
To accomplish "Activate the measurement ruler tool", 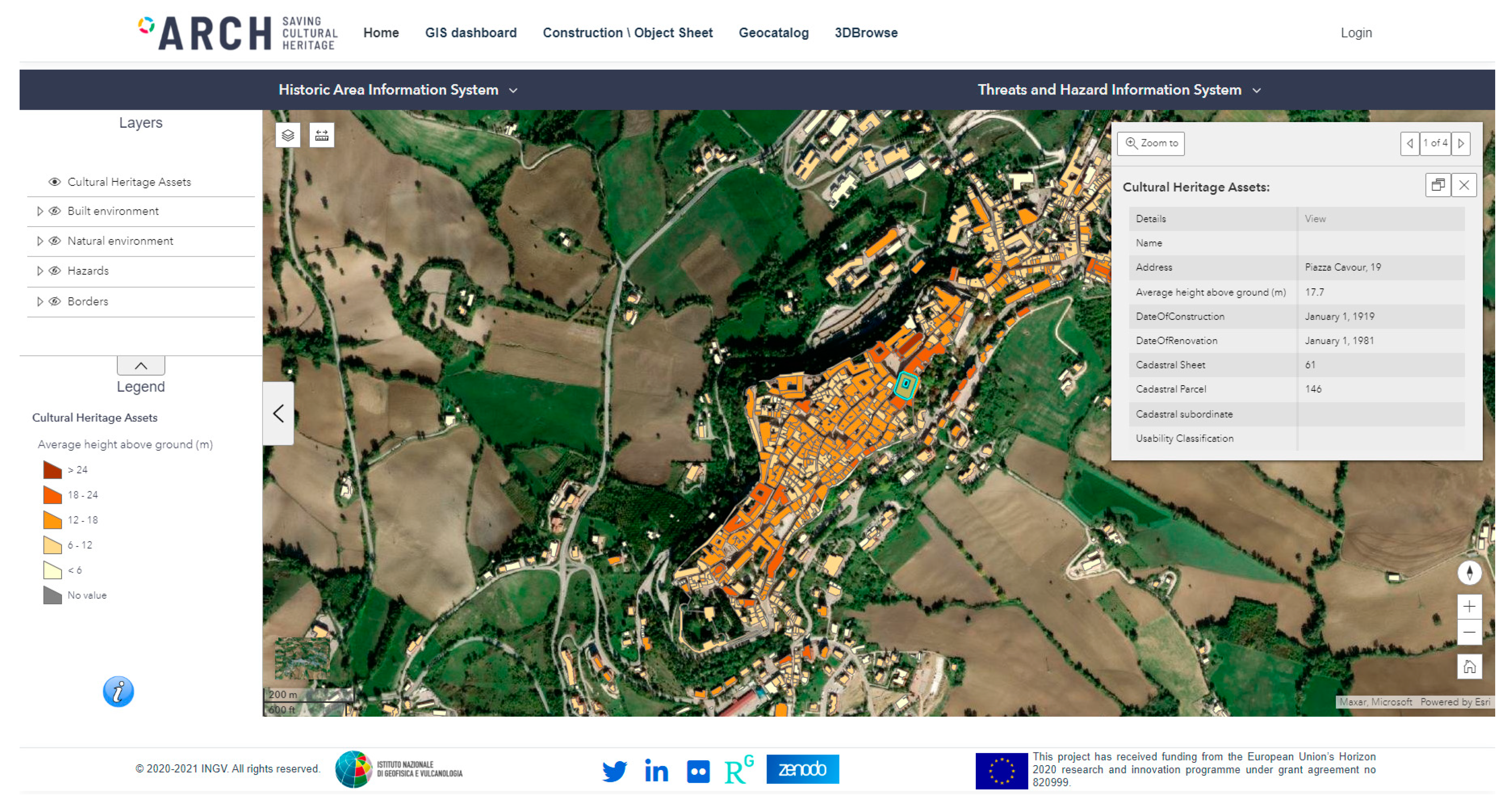I will (x=322, y=136).
